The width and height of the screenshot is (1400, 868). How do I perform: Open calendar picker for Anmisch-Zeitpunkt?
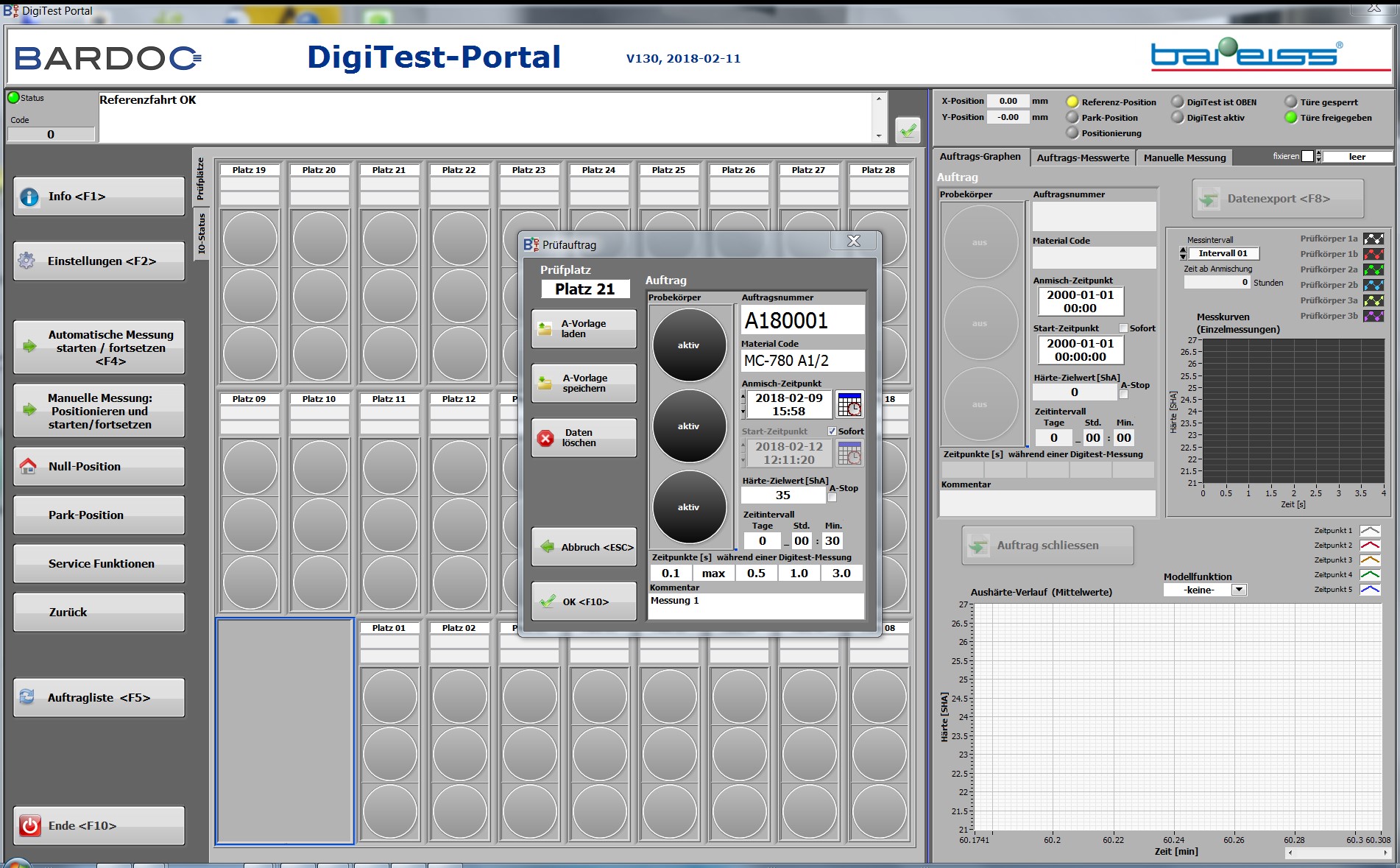(849, 404)
